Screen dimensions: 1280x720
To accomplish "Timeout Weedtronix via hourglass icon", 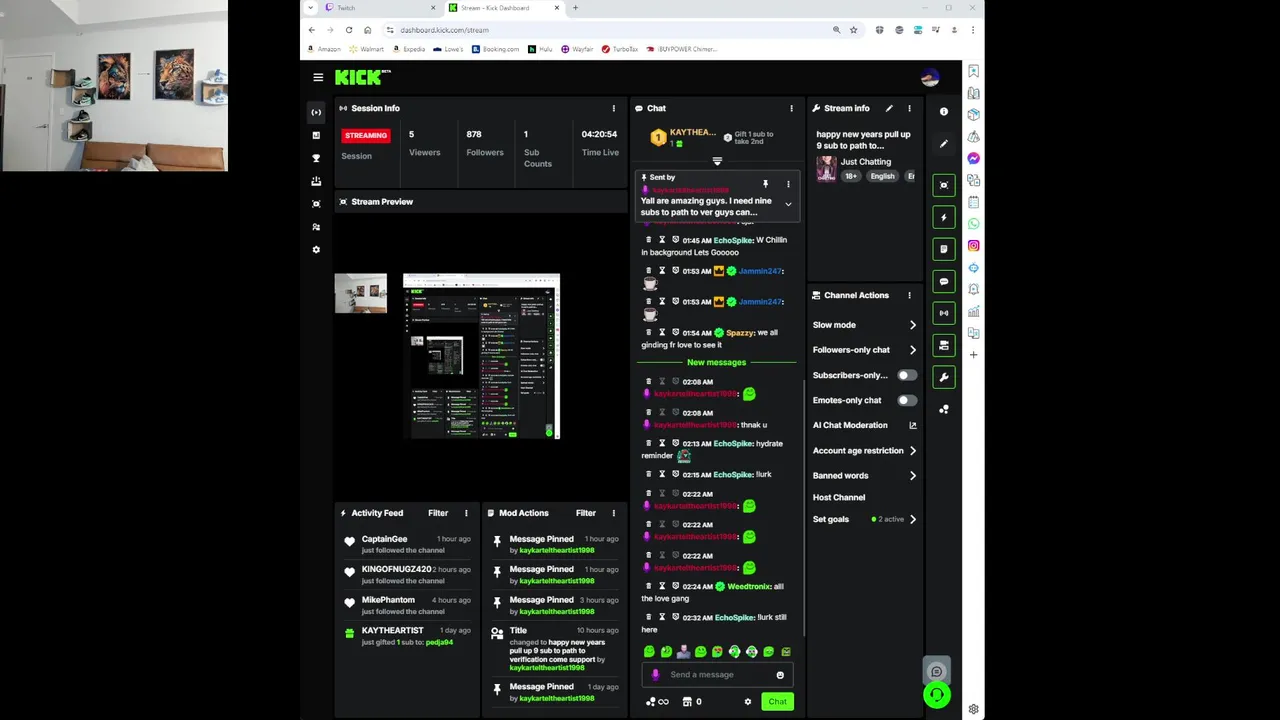I will 662,586.
